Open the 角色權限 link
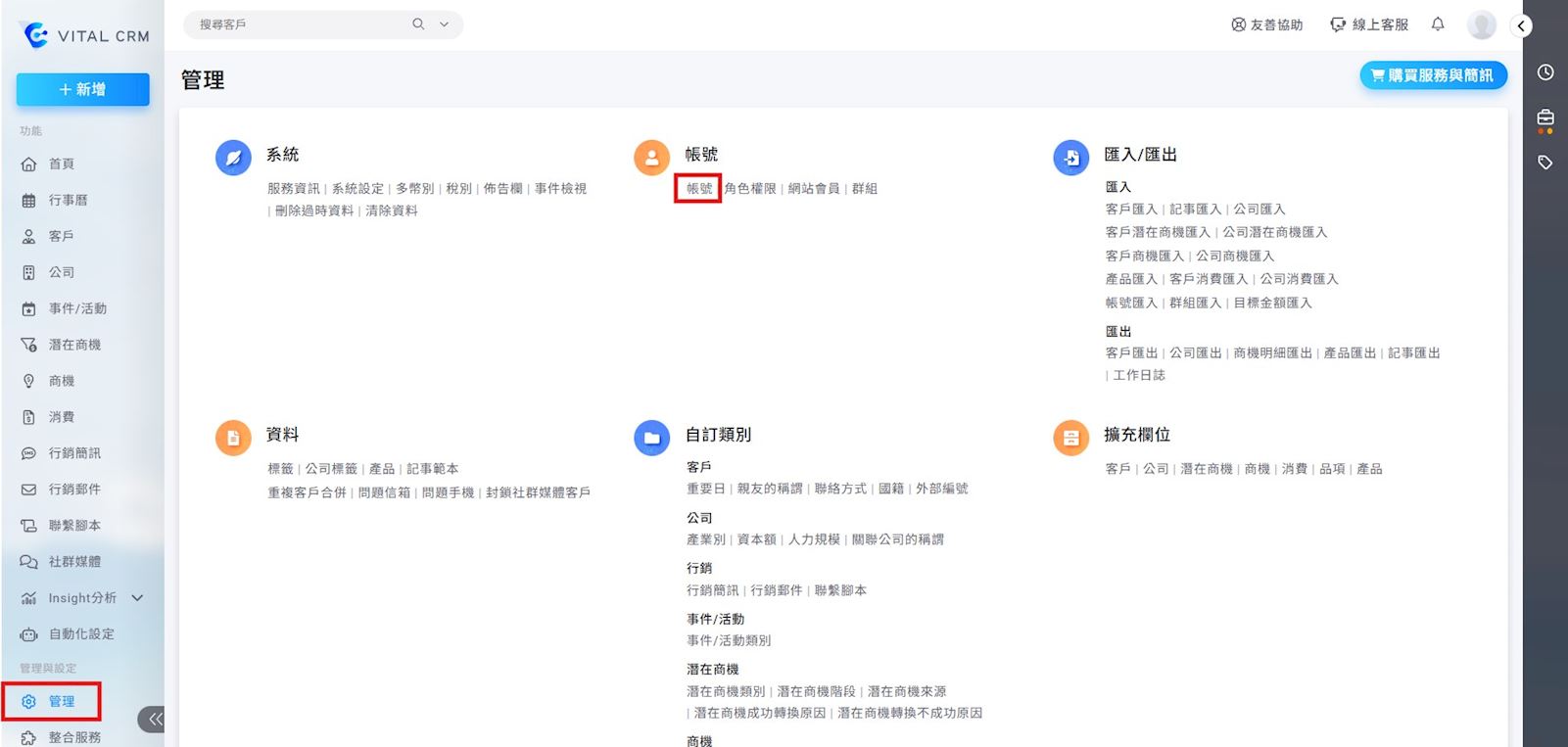This screenshot has height=747, width=1568. (x=750, y=189)
